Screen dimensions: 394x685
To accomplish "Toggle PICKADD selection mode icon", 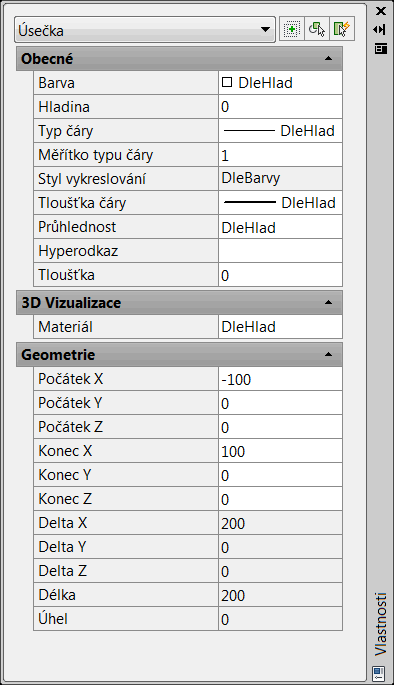I will tap(291, 30).
